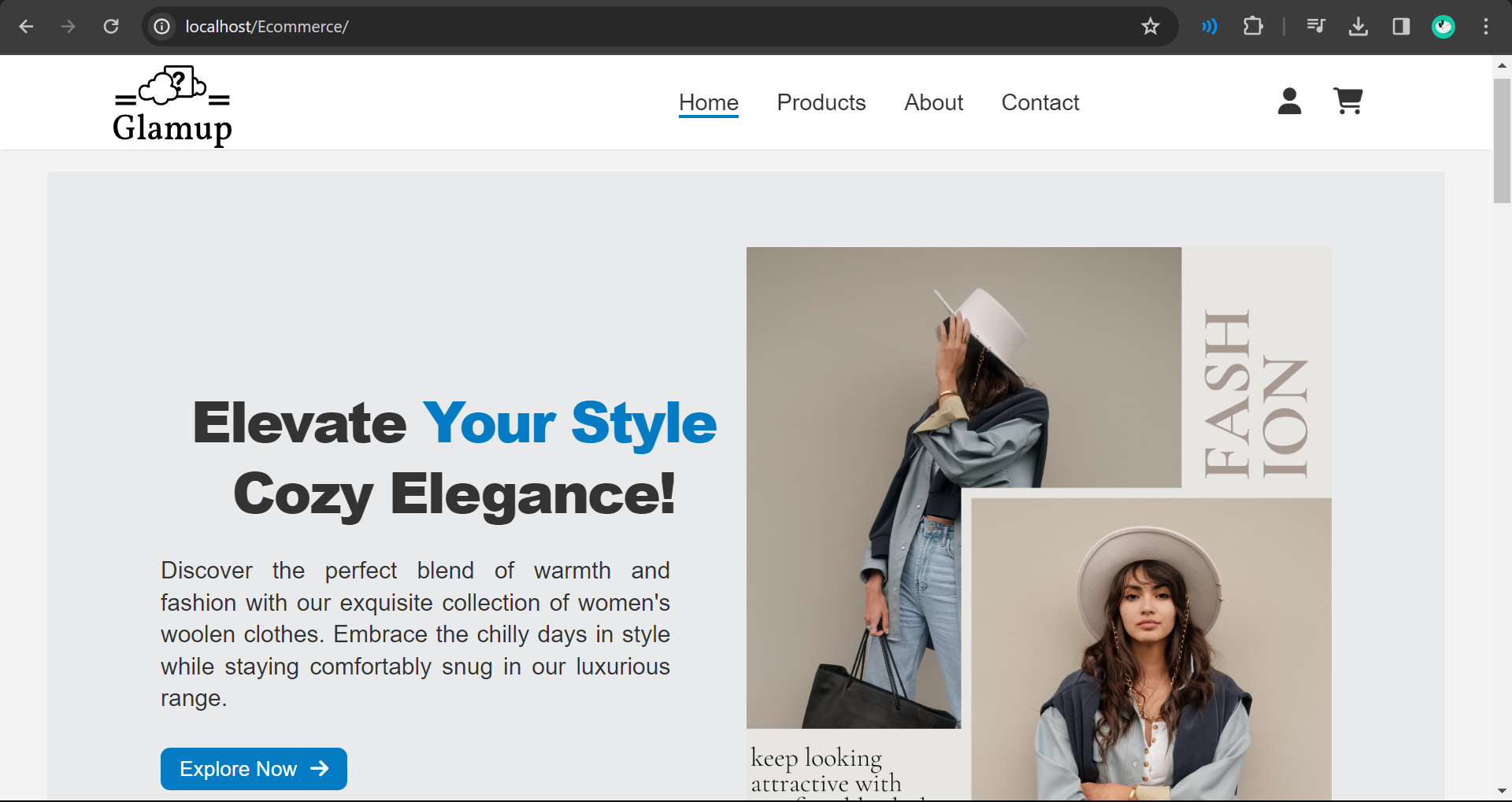Click the vertical FASHION text on image

pyautogui.click(x=1256, y=394)
